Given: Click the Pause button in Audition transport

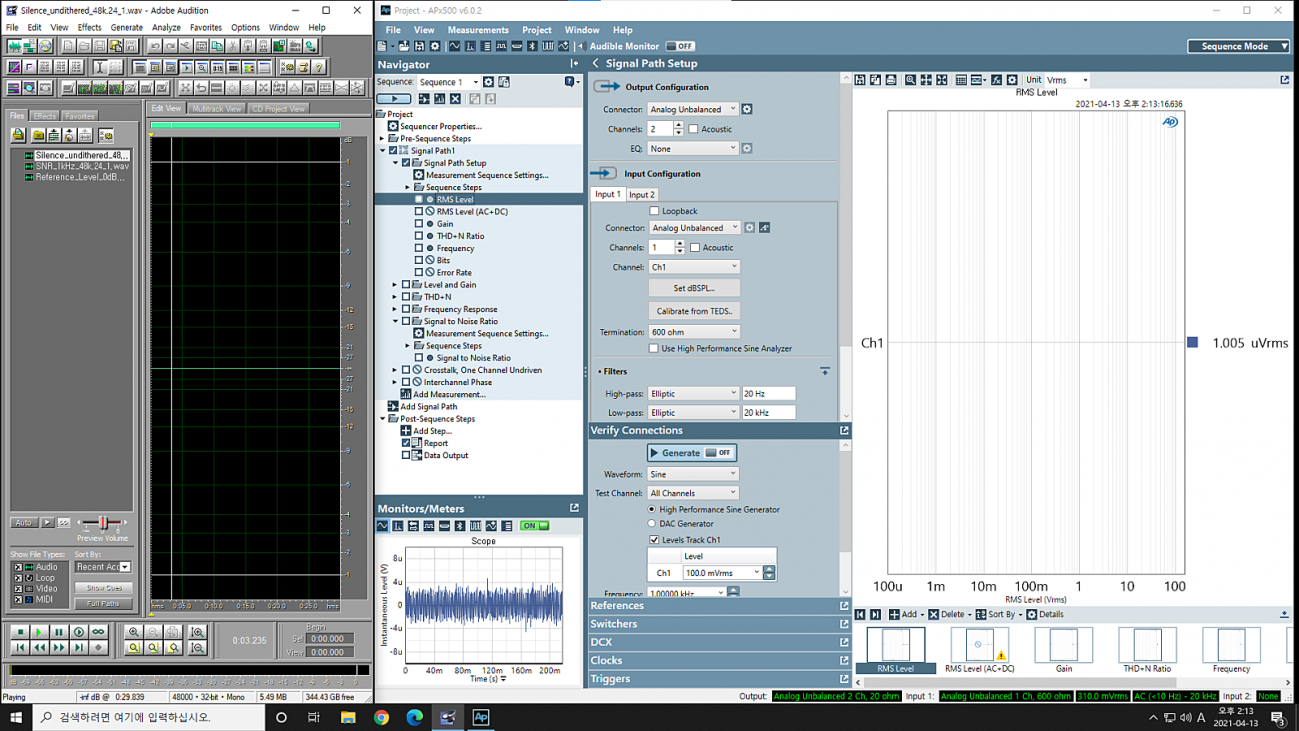Looking at the screenshot, I should [x=59, y=632].
